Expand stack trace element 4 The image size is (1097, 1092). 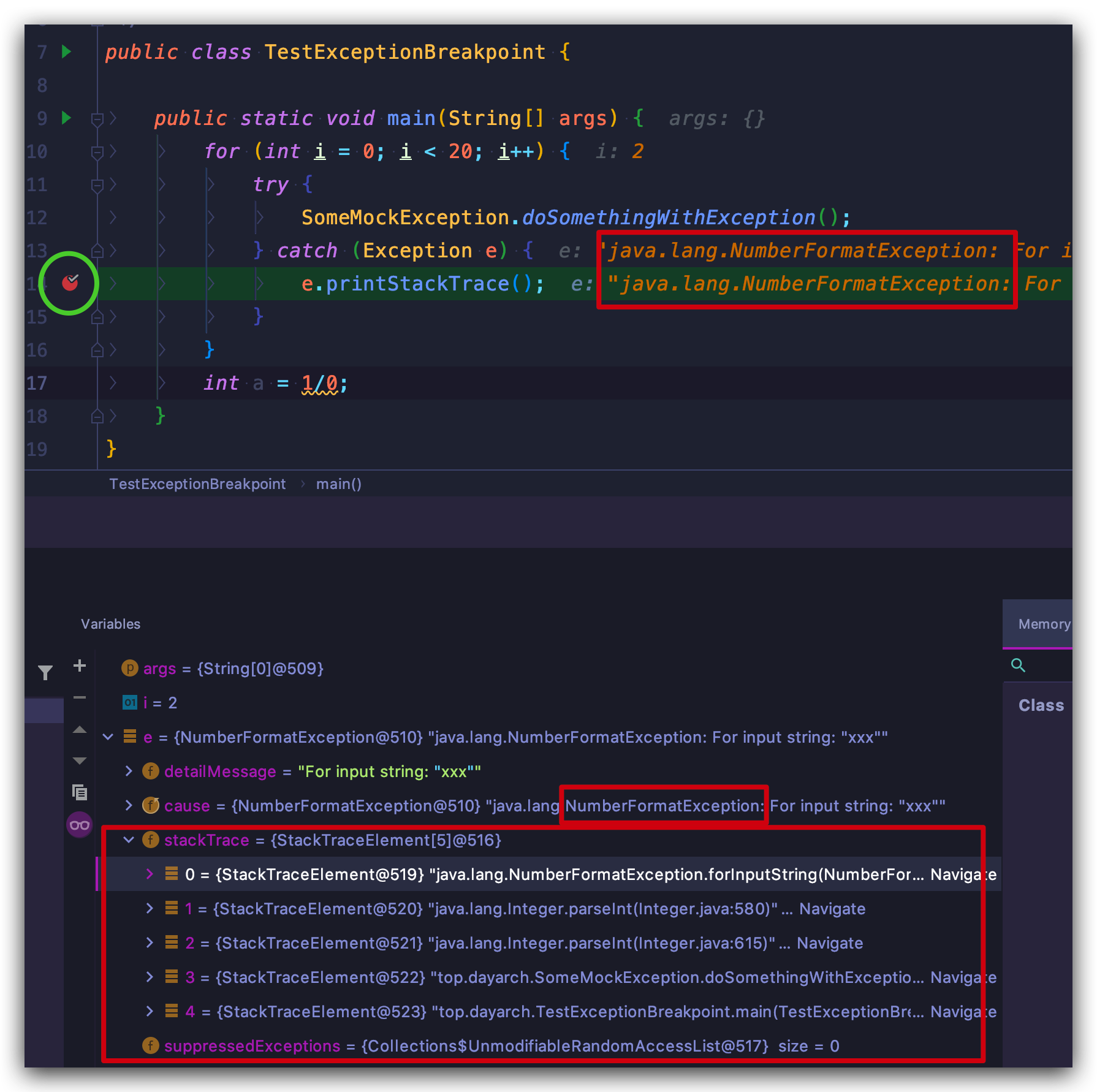(x=150, y=1011)
